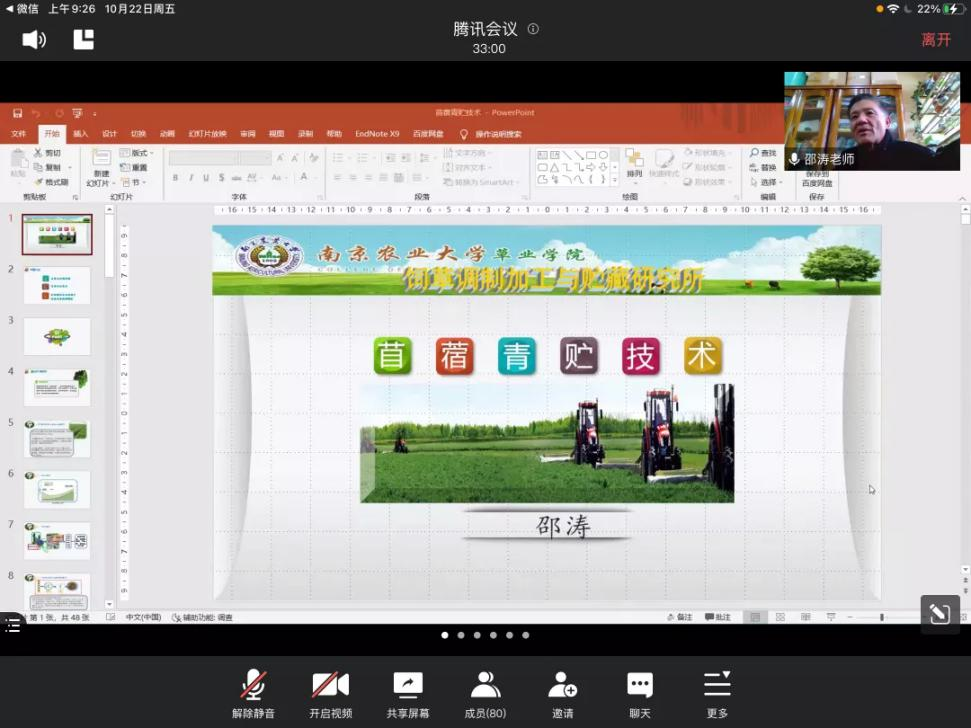Viewport: 971px width, 728px height.
Task: Return to 微信 via the back link
Action: click(22, 9)
